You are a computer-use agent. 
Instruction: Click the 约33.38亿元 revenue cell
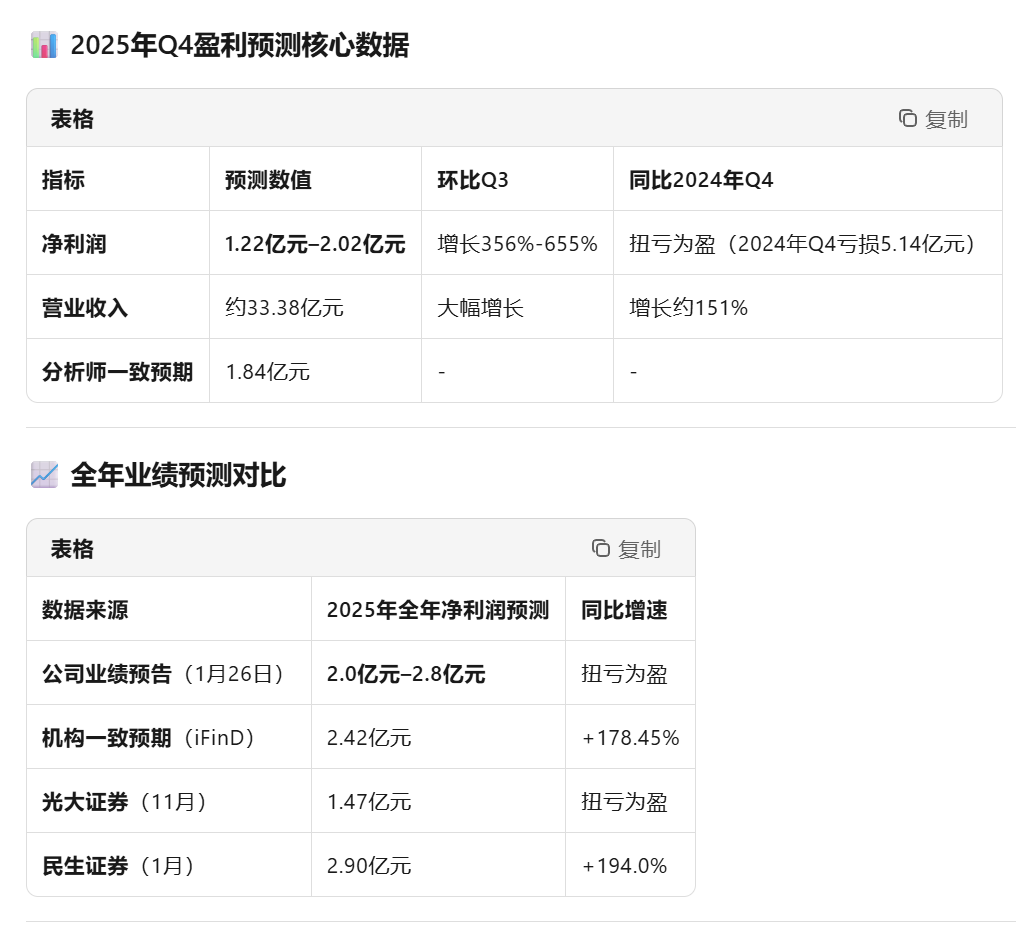[284, 307]
